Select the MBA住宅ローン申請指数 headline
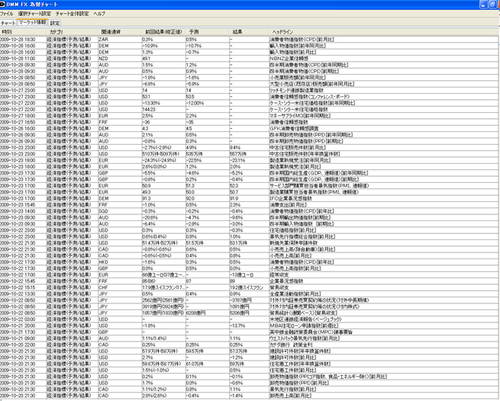The image size is (500, 401). (x=304, y=326)
